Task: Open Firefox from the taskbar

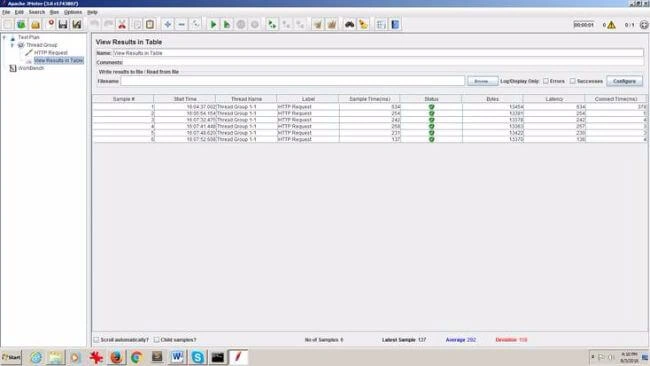Action: tap(116, 357)
